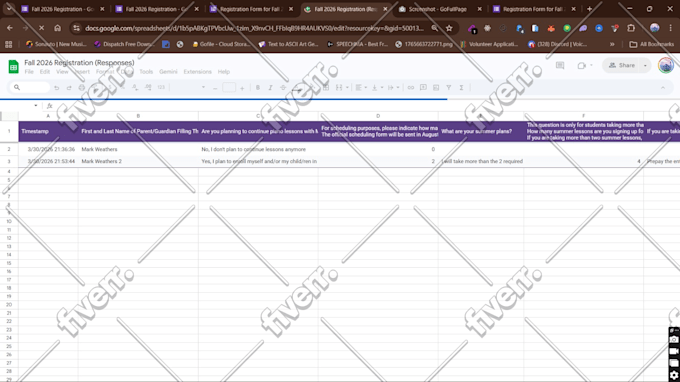This screenshot has width=680, height=382.
Task: Click the Chrome address bar URL
Action: pyautogui.click(x=254, y=28)
